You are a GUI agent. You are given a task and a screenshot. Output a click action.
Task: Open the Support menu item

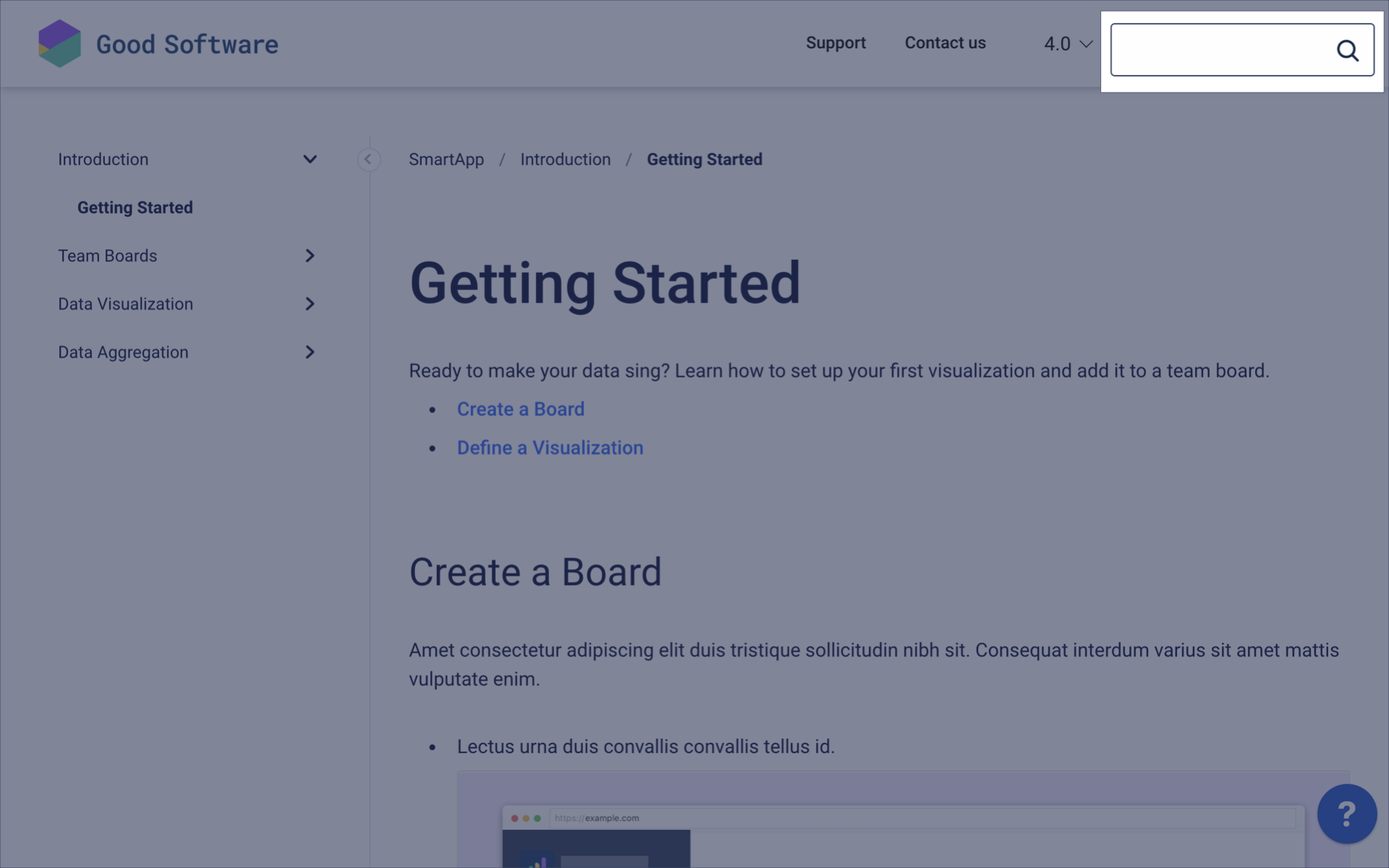(836, 43)
